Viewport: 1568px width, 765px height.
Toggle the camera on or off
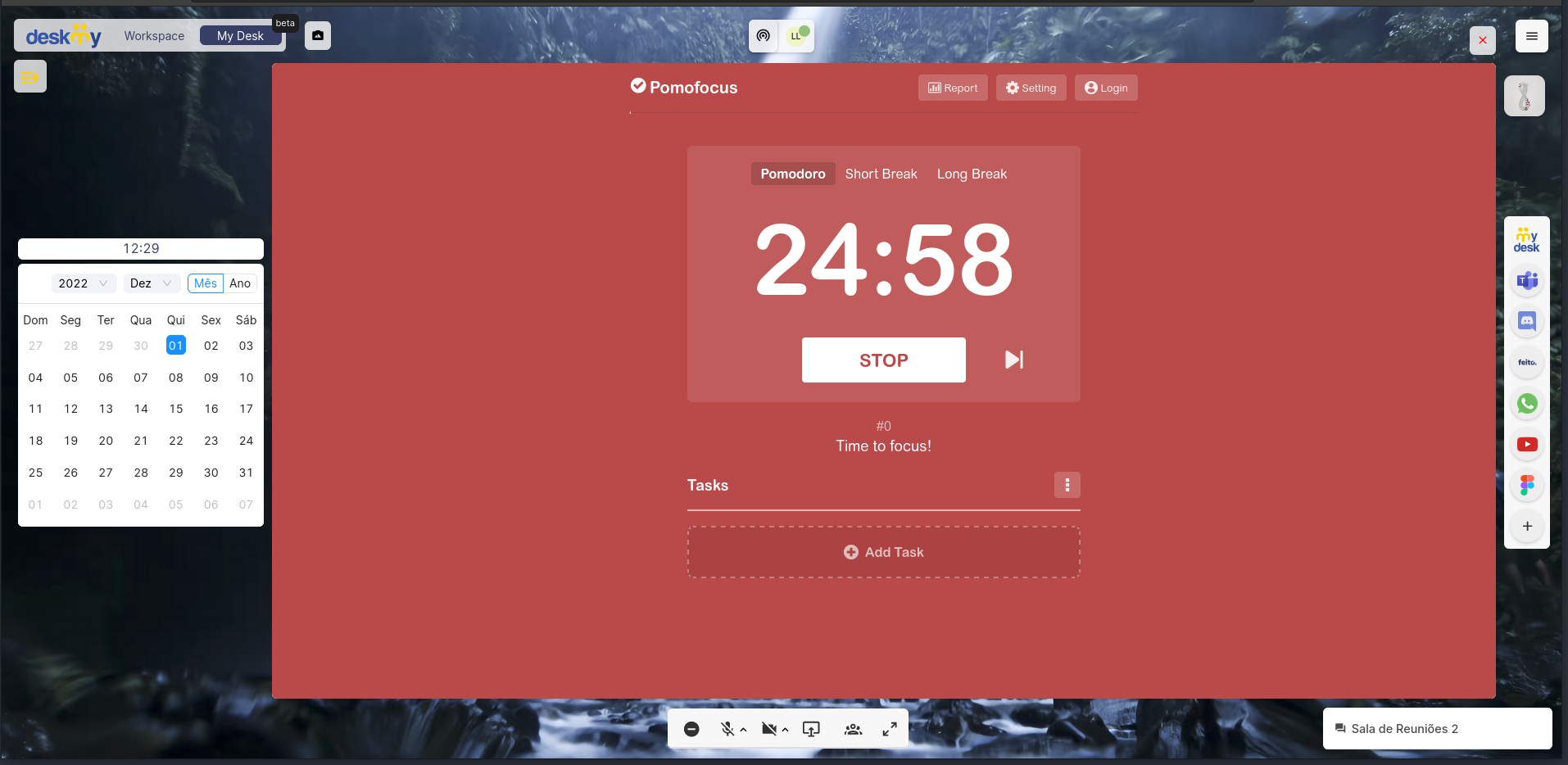[x=768, y=729]
